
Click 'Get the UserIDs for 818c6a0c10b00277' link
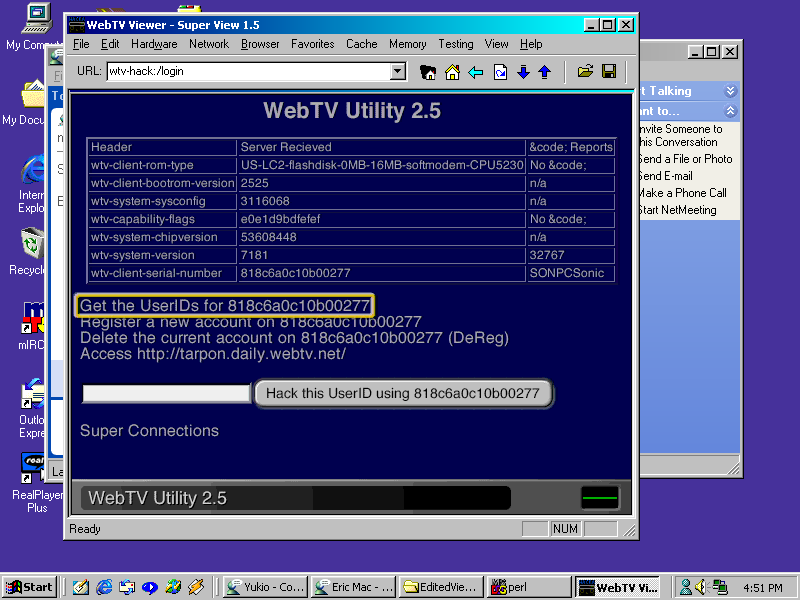pos(225,305)
